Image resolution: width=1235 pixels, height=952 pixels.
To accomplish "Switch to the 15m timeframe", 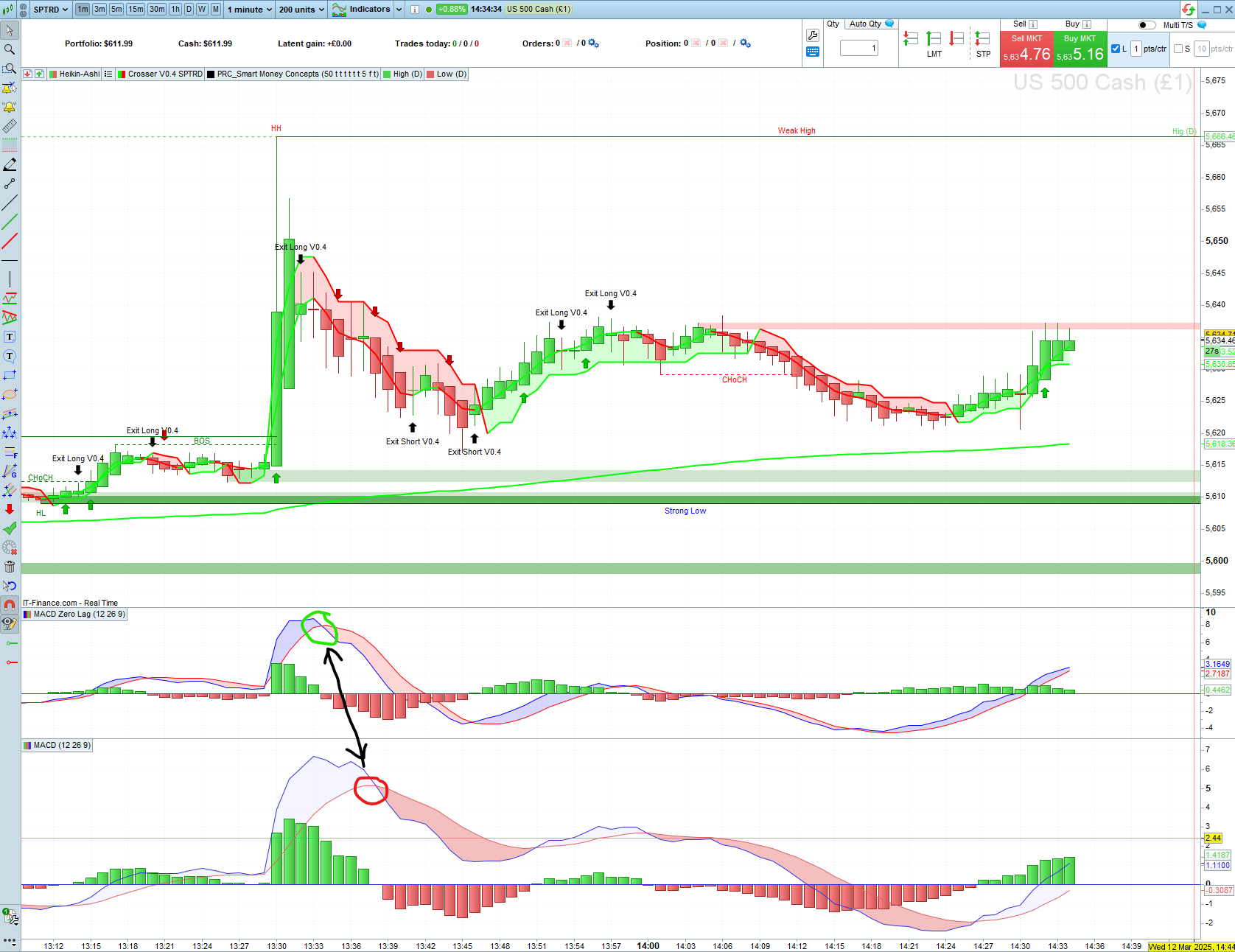I will (x=136, y=10).
